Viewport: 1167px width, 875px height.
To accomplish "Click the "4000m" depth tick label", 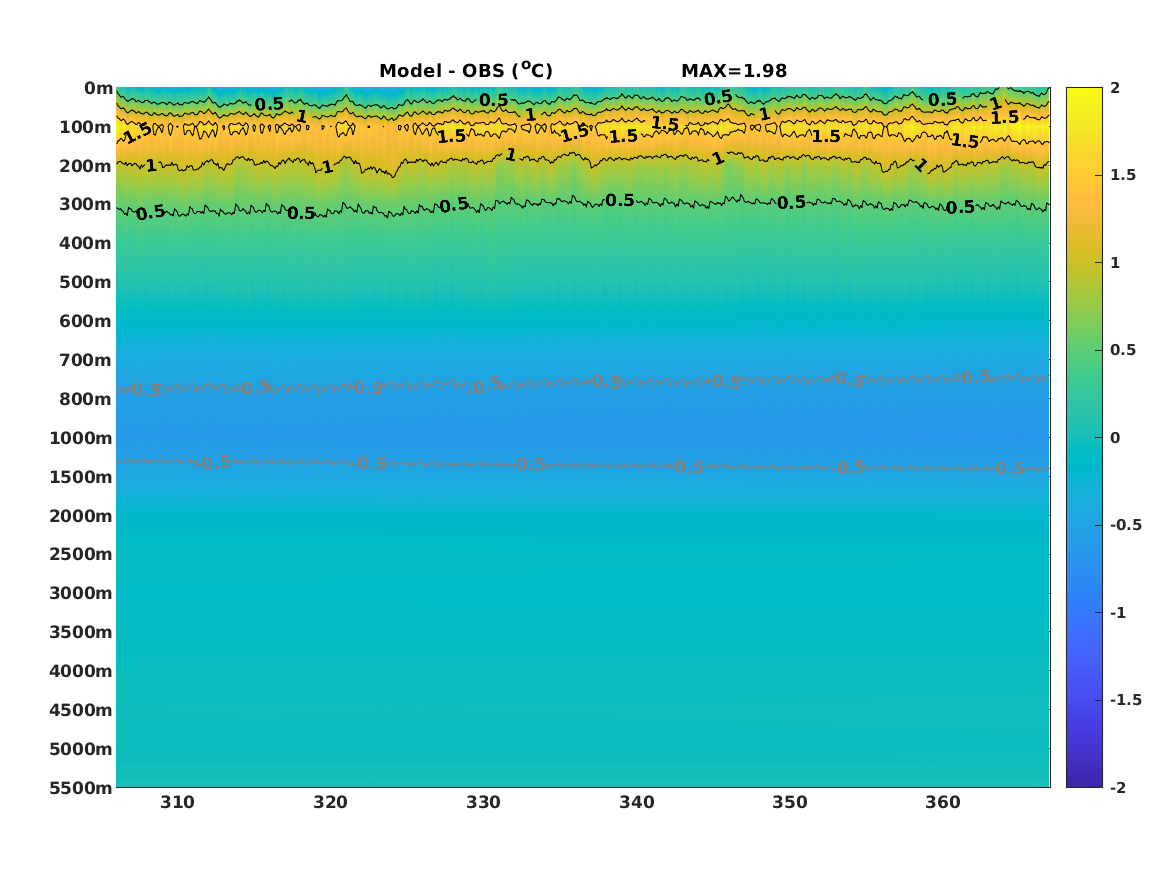I will 81,671.
